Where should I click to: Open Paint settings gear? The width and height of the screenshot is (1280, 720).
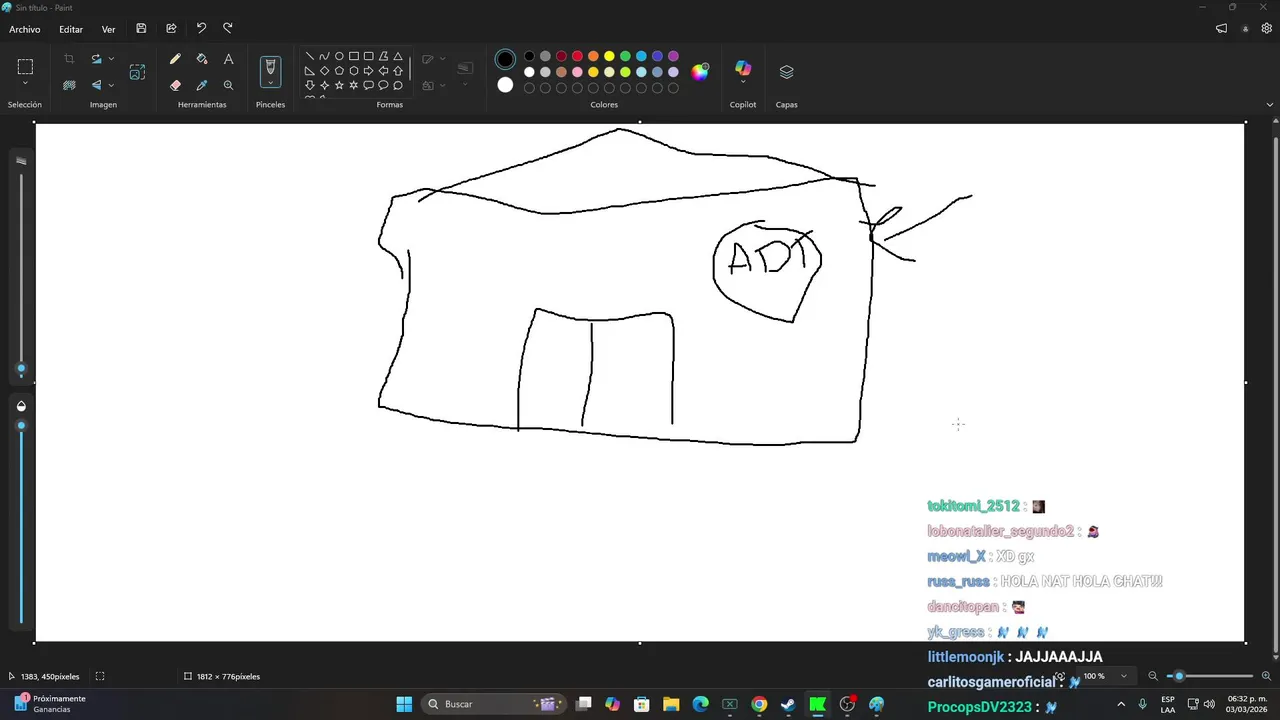(1266, 29)
